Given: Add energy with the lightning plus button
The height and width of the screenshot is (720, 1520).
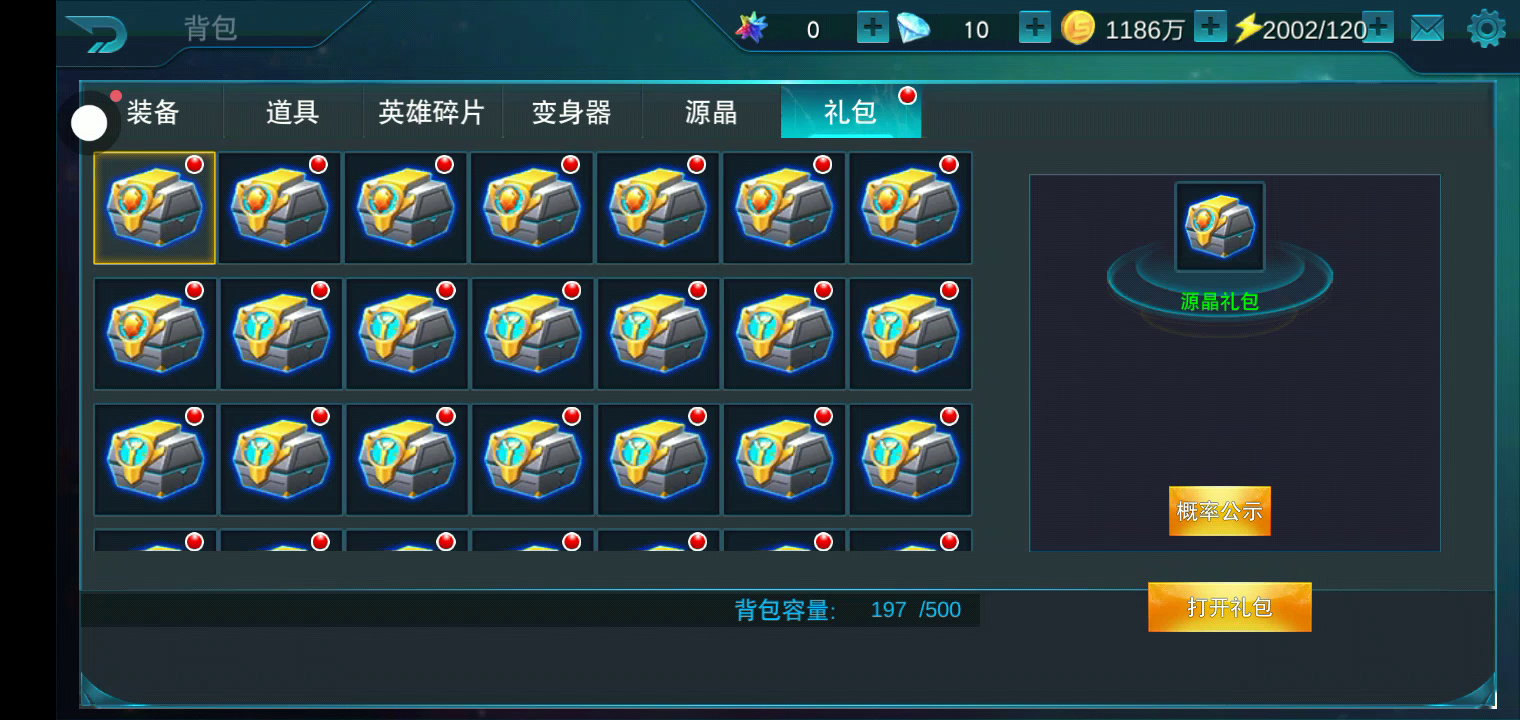Looking at the screenshot, I should [x=1378, y=27].
